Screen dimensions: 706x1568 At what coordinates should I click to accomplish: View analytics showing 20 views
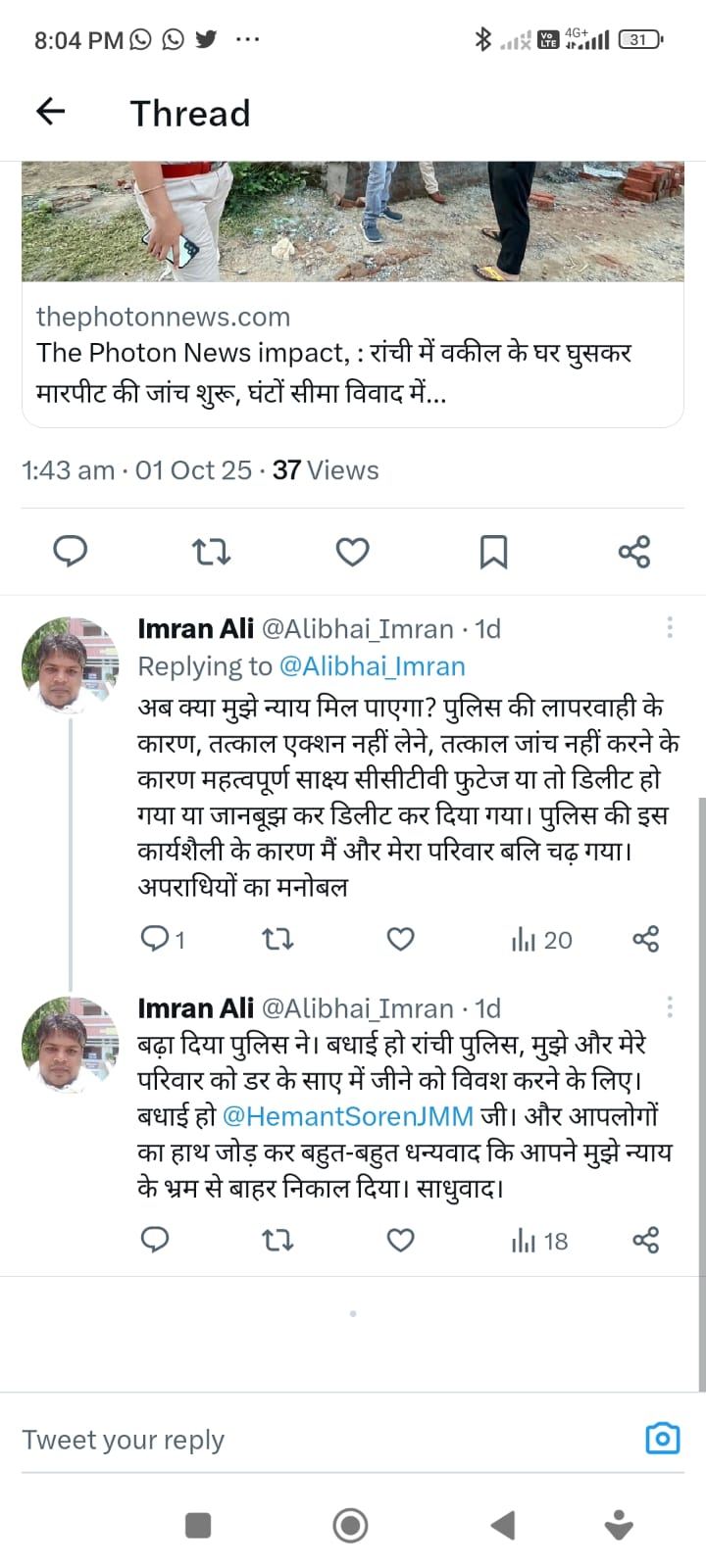[x=541, y=940]
